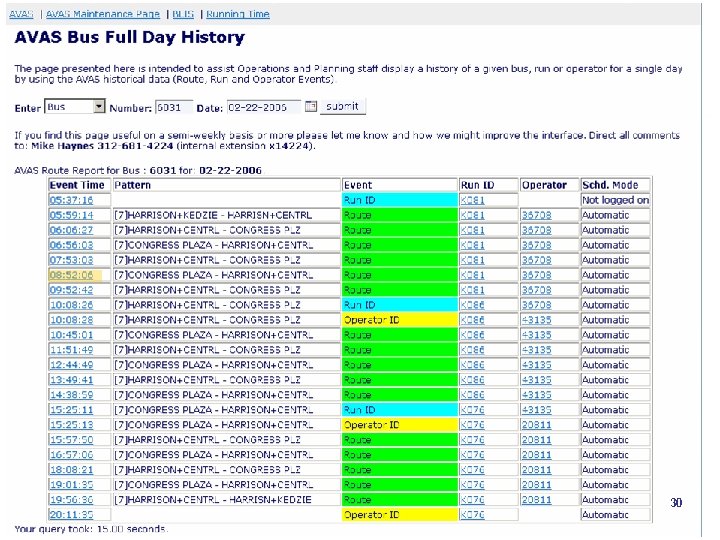Open Run ID K081 in the 05:37:16 row
This screenshot has width=720, height=540.
pyautogui.click(x=472, y=200)
